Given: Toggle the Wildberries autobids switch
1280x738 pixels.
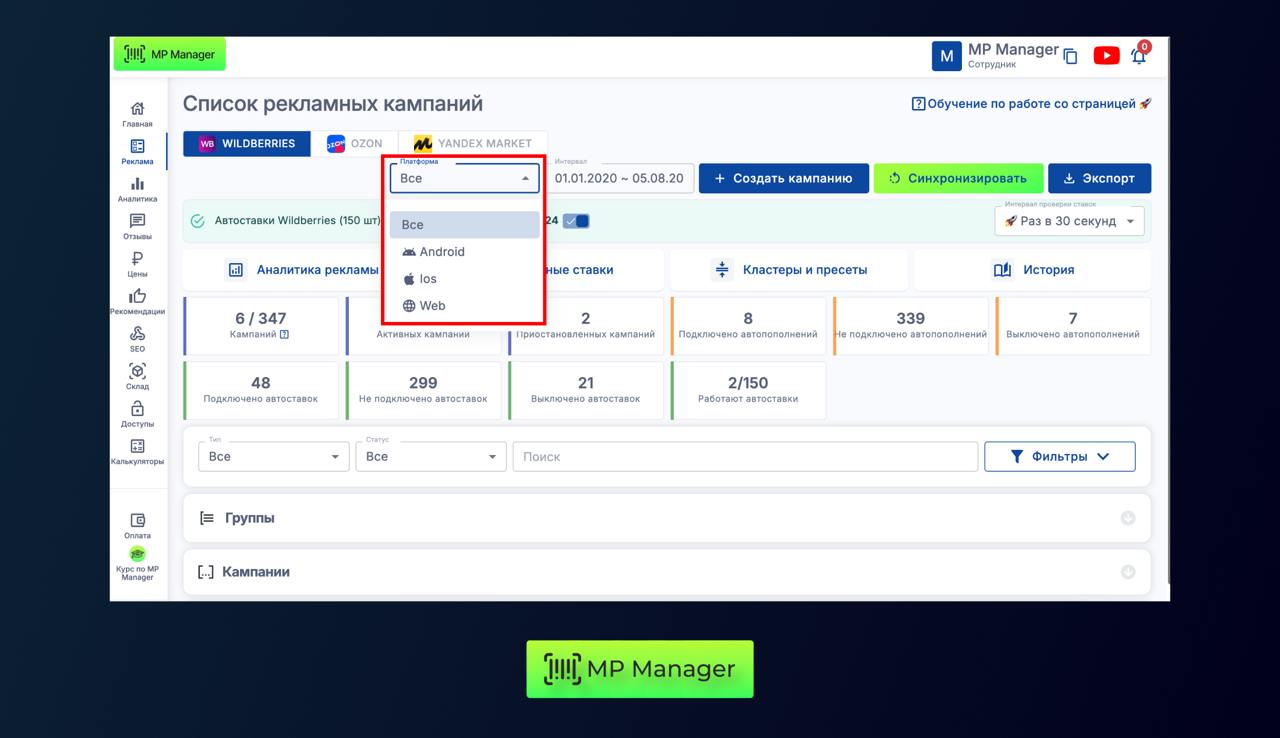Looking at the screenshot, I should coord(576,221).
